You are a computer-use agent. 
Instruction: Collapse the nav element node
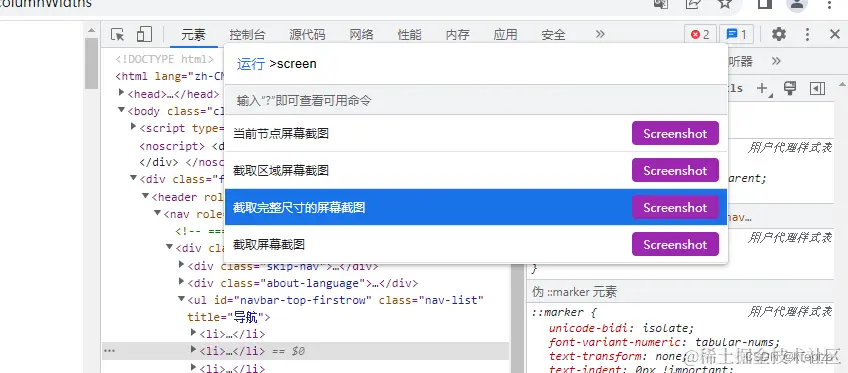pyautogui.click(x=157, y=213)
